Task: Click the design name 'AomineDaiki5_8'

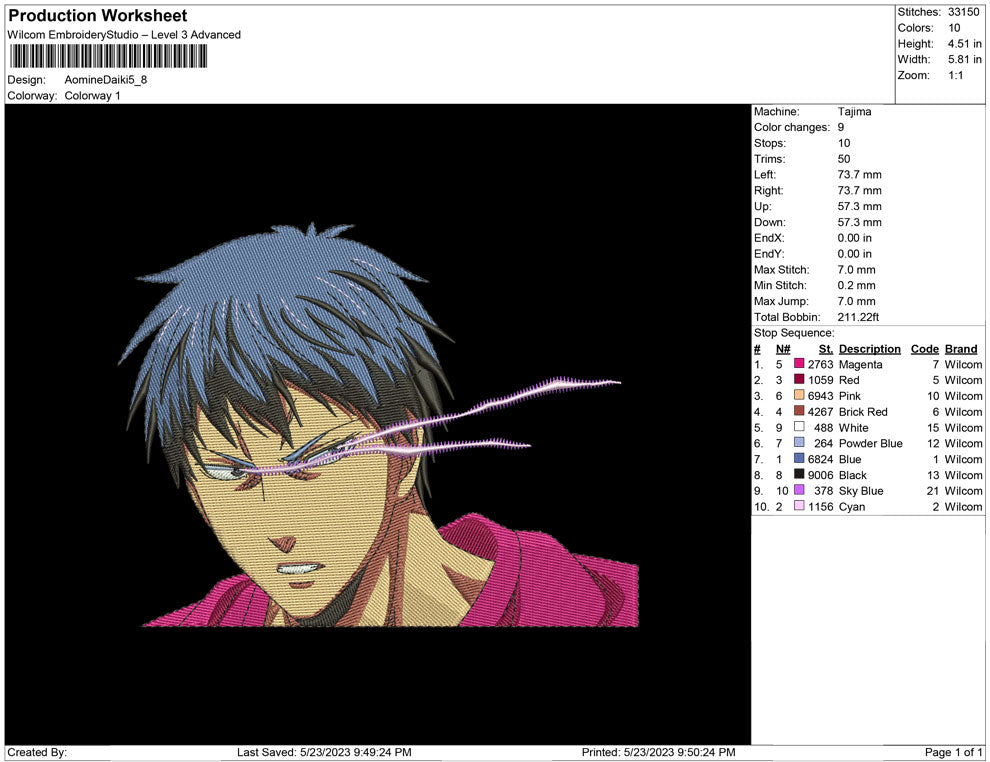Action: click(105, 80)
